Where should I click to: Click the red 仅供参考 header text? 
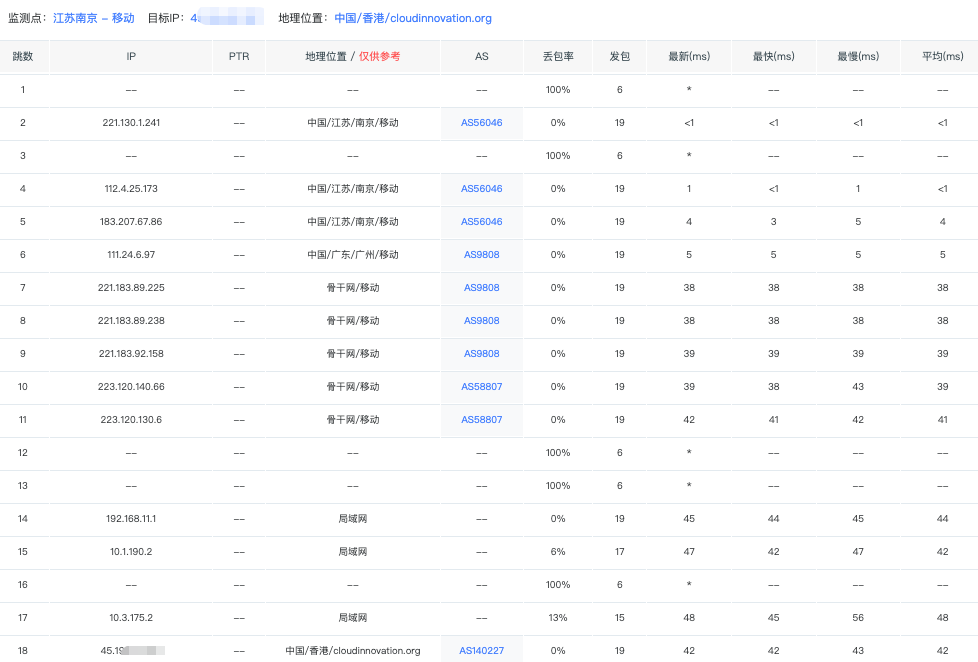379,57
